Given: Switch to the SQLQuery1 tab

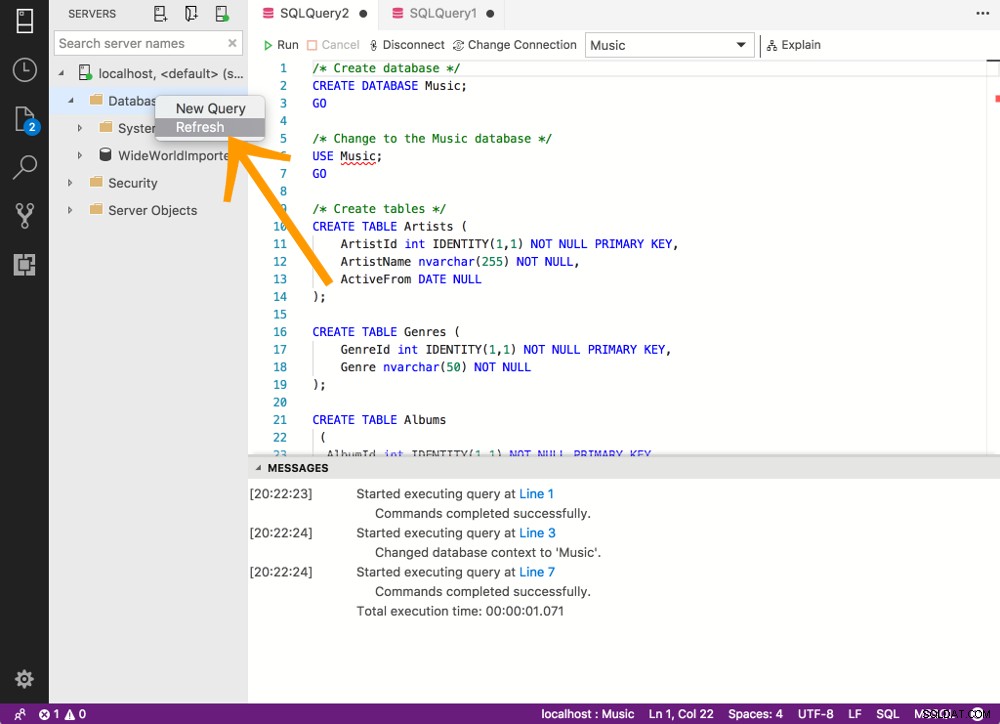Looking at the screenshot, I should (x=443, y=13).
